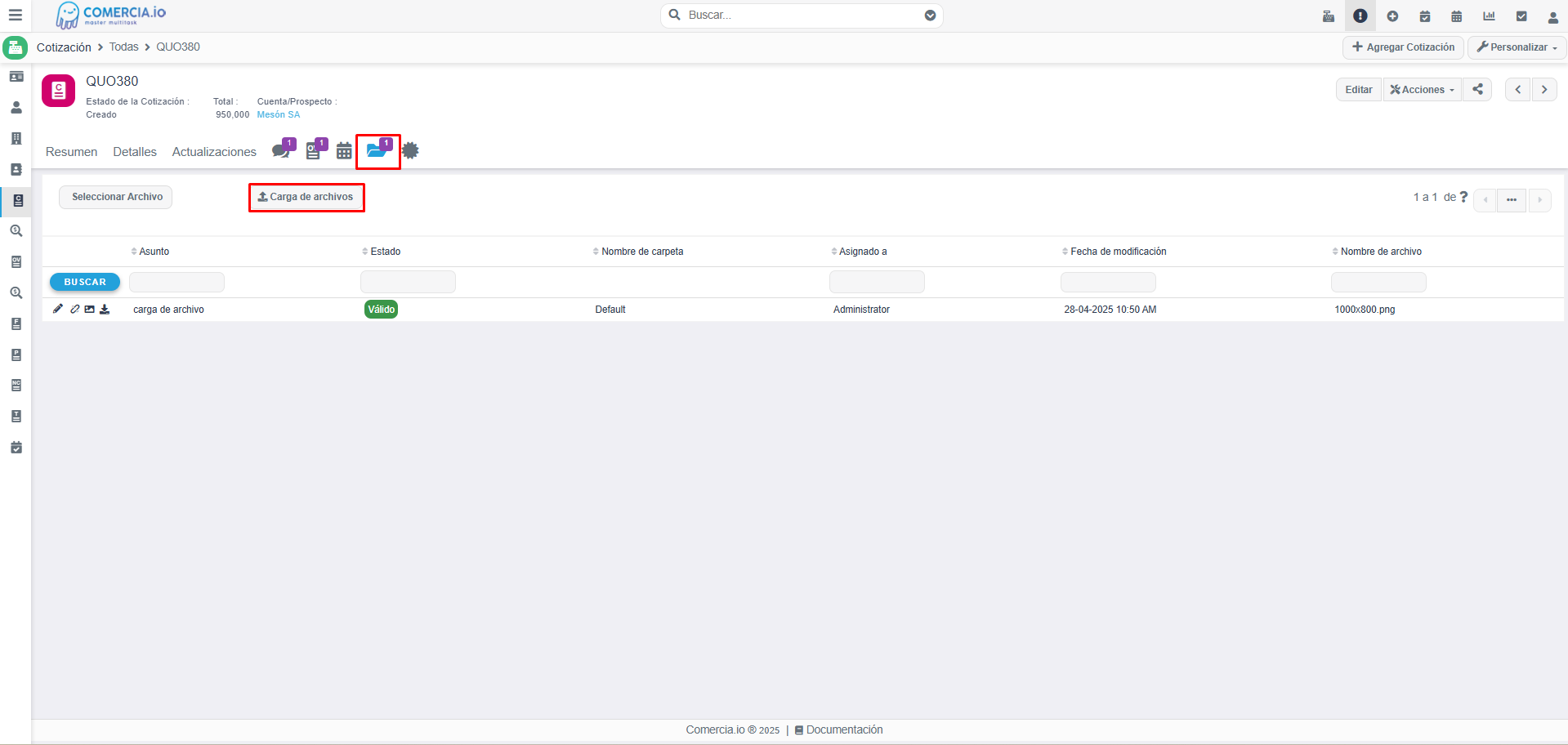Image resolution: width=1568 pixels, height=745 pixels.
Task: Open the first dollar magnifier sidebar icon
Action: pos(16,231)
